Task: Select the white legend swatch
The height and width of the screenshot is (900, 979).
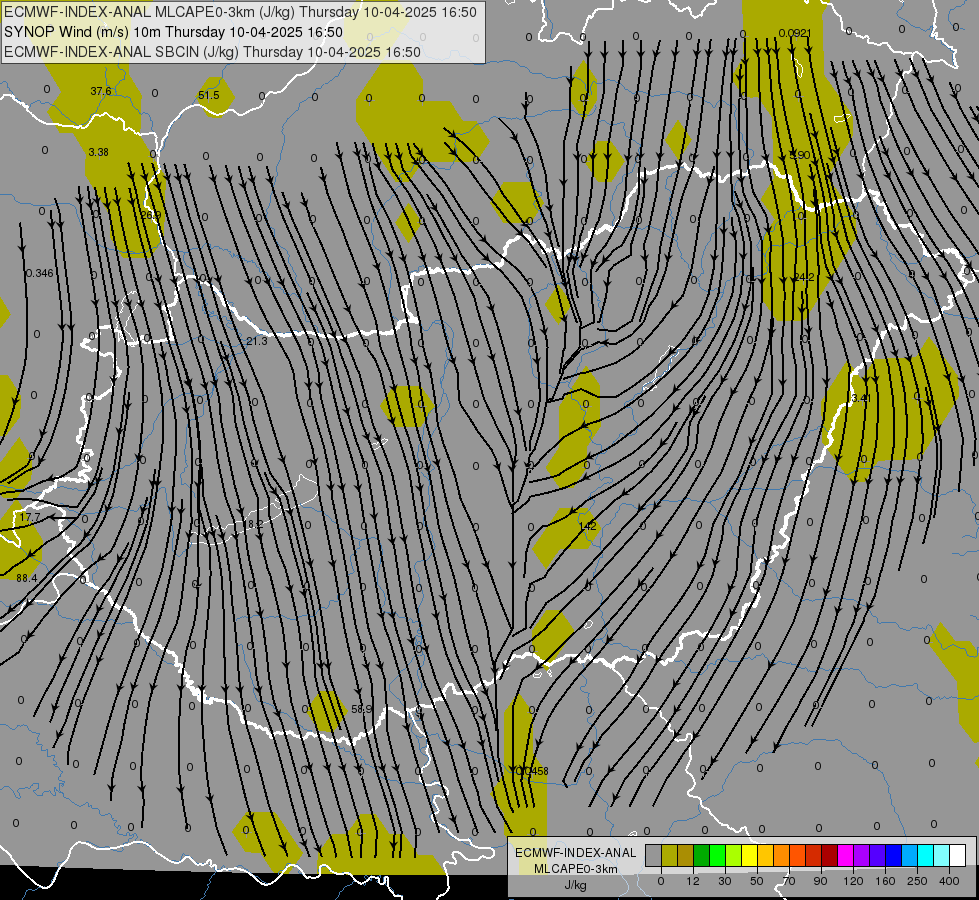Action: click(x=958, y=856)
